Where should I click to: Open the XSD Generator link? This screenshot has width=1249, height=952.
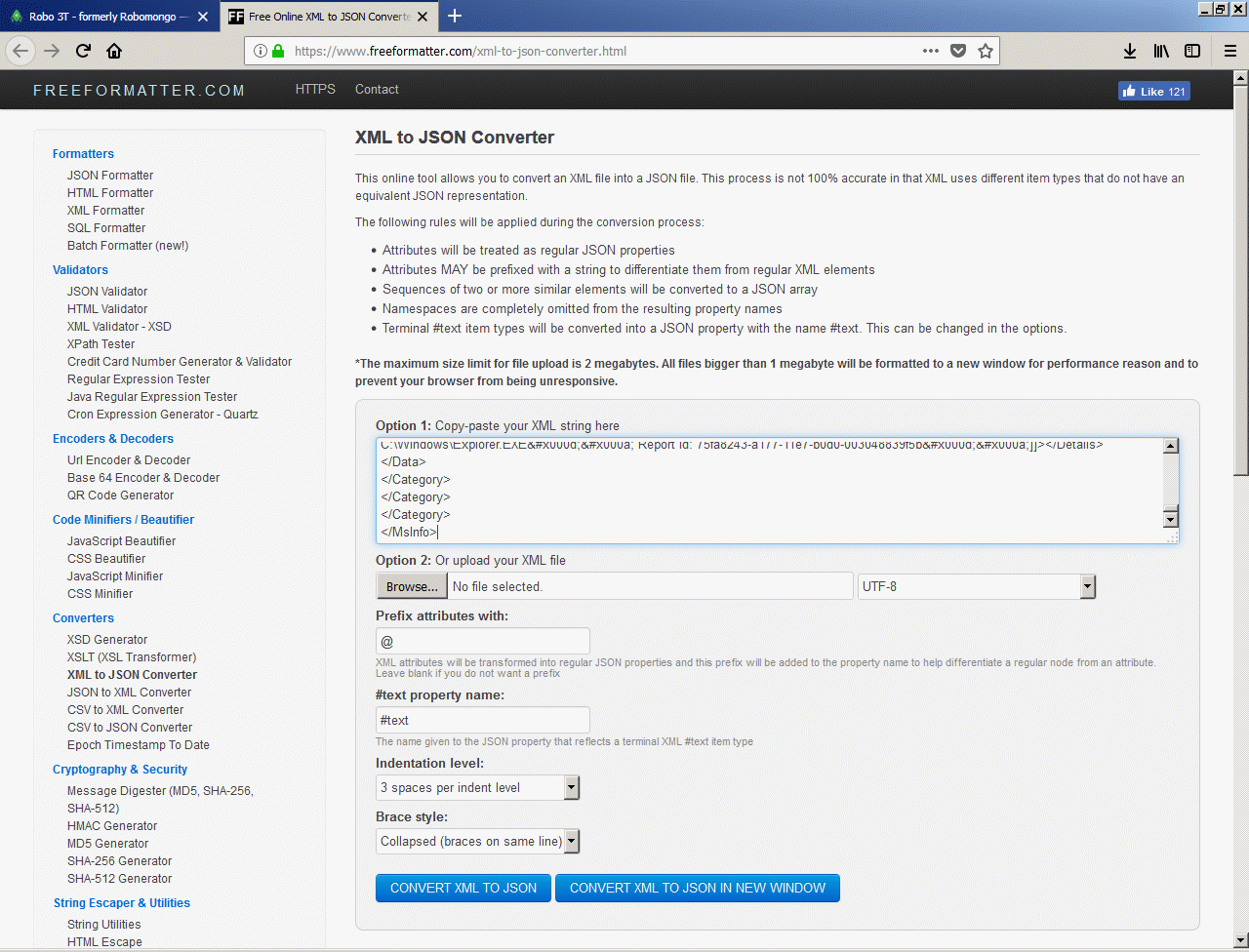point(107,640)
